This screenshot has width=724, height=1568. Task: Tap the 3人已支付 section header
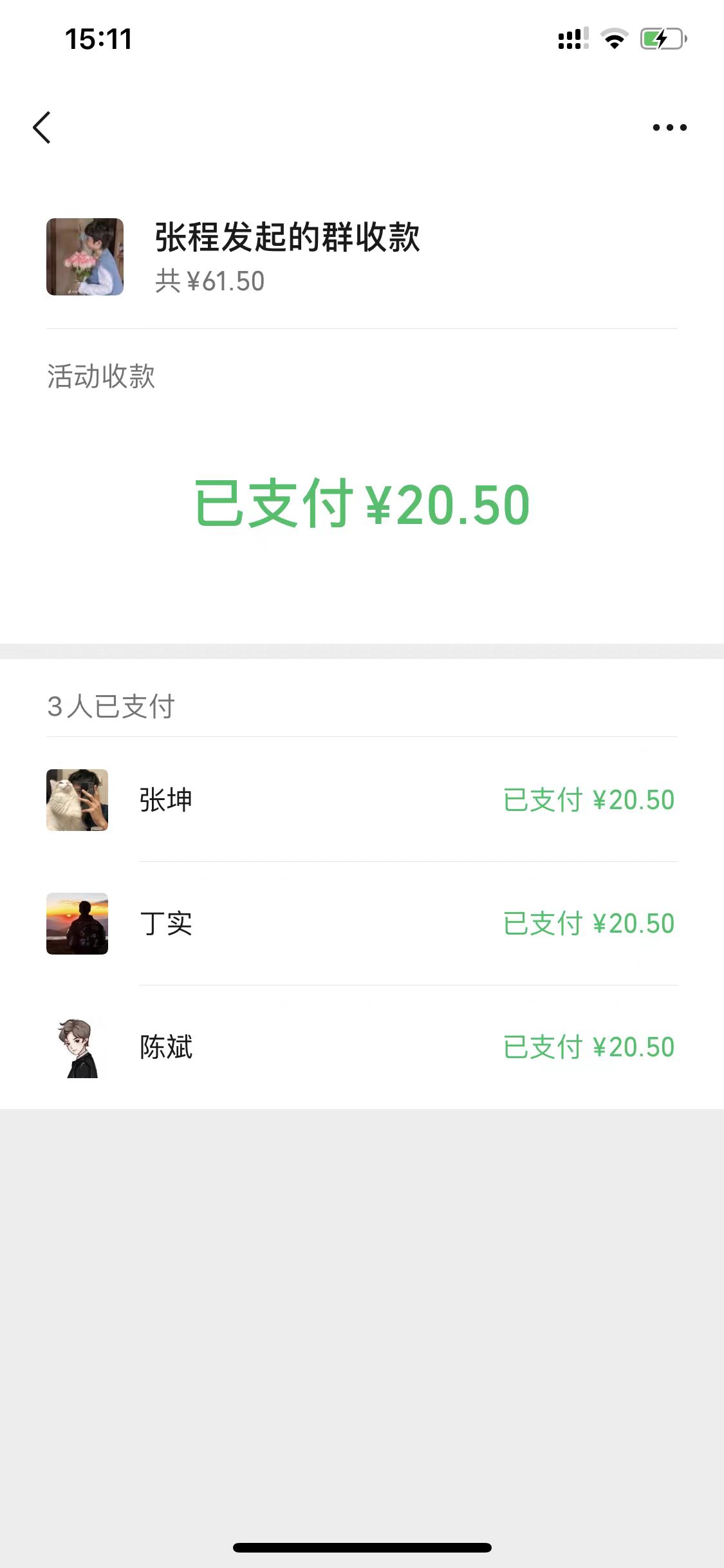111,707
